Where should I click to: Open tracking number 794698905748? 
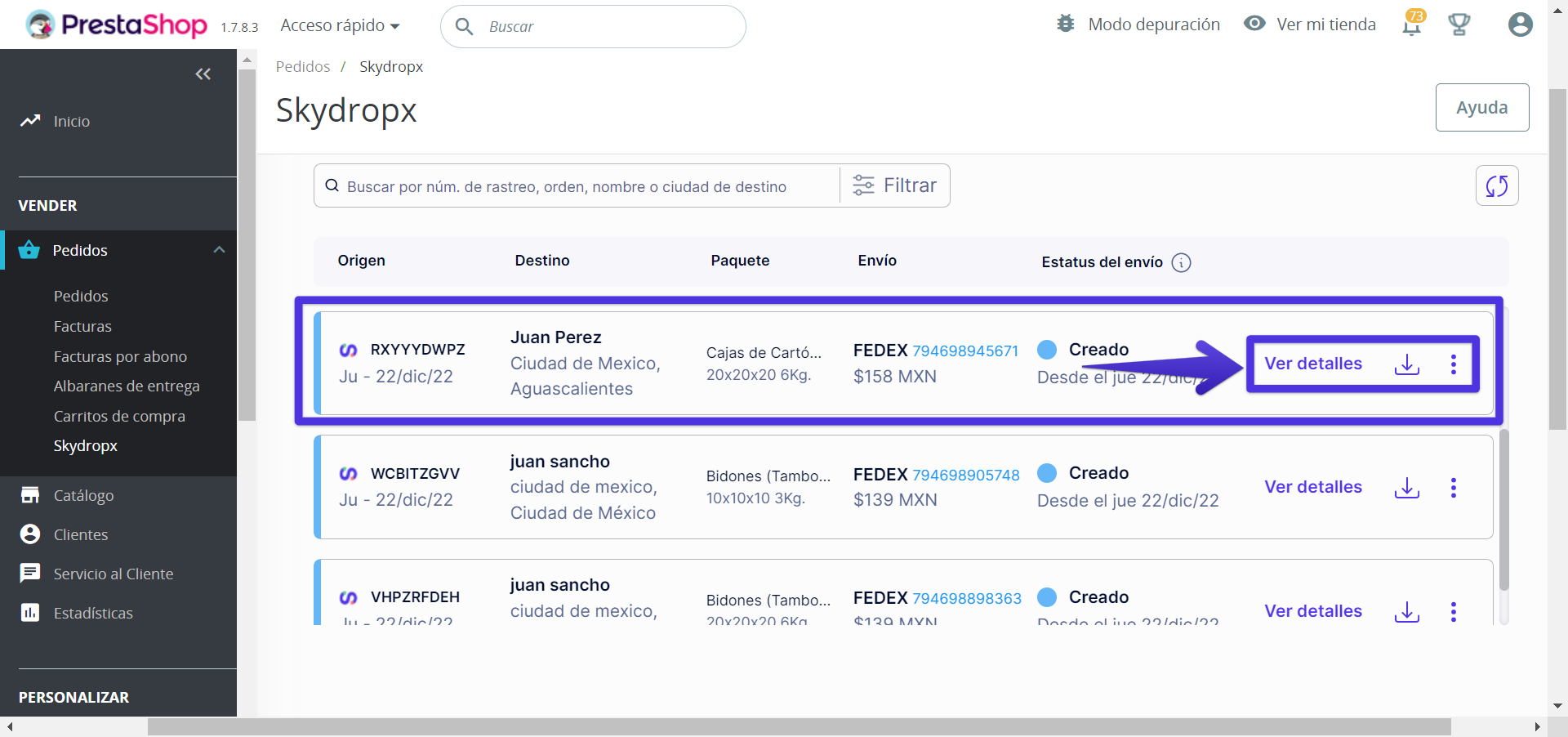[966, 475]
